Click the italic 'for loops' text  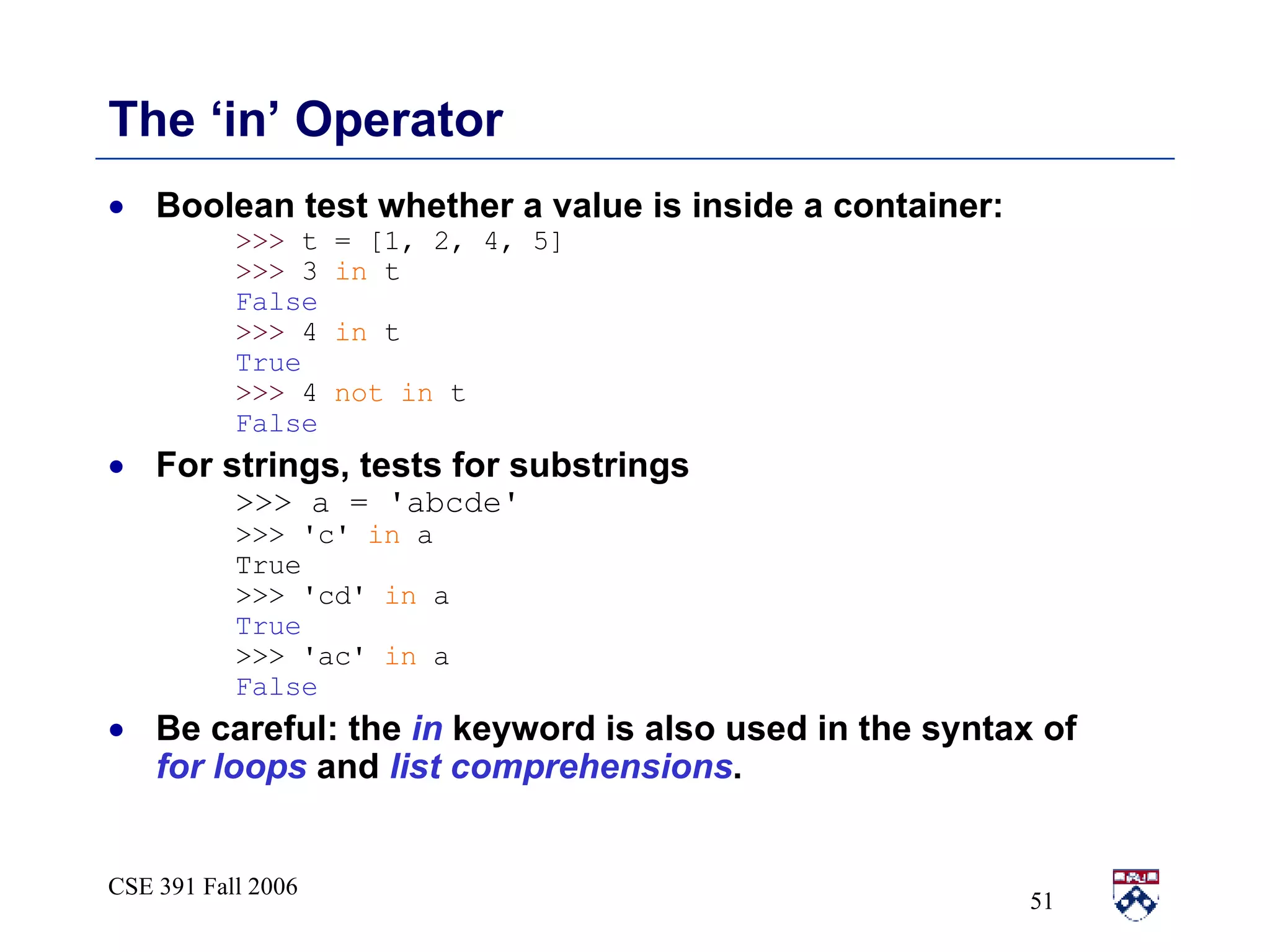(x=231, y=767)
